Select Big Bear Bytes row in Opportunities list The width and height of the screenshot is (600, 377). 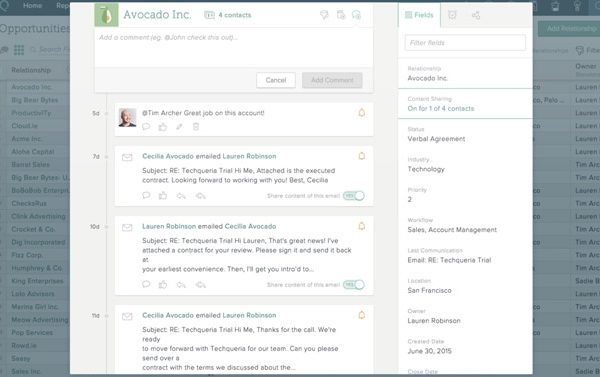(34, 100)
